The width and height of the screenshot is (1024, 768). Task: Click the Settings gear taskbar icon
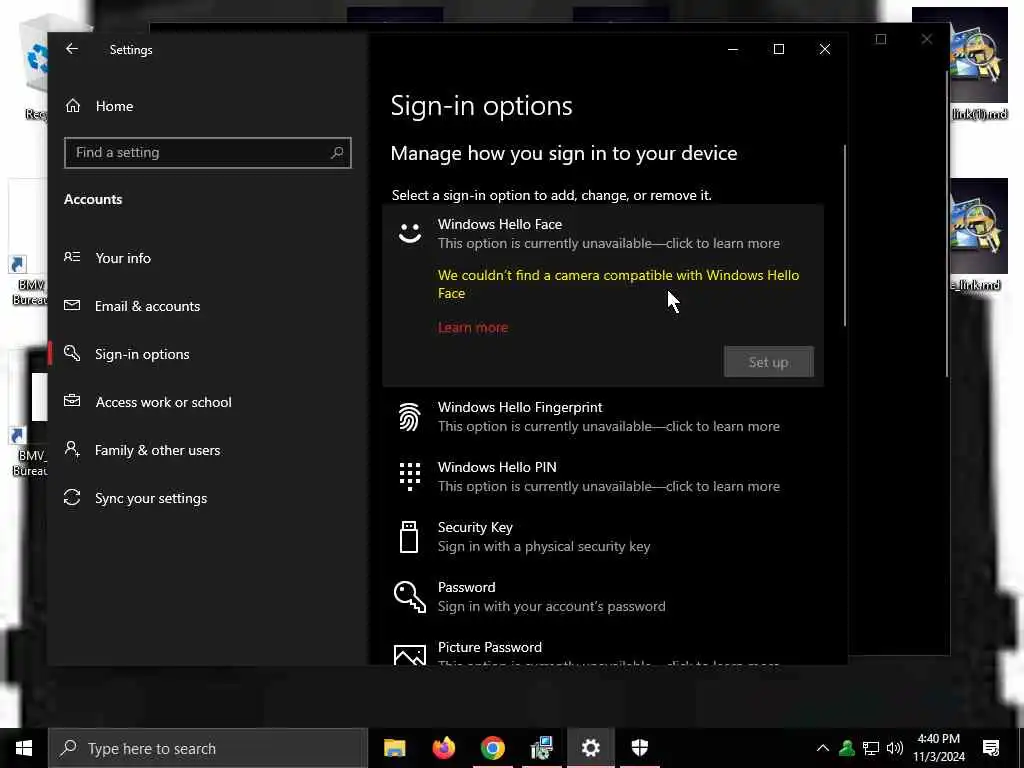pos(590,748)
